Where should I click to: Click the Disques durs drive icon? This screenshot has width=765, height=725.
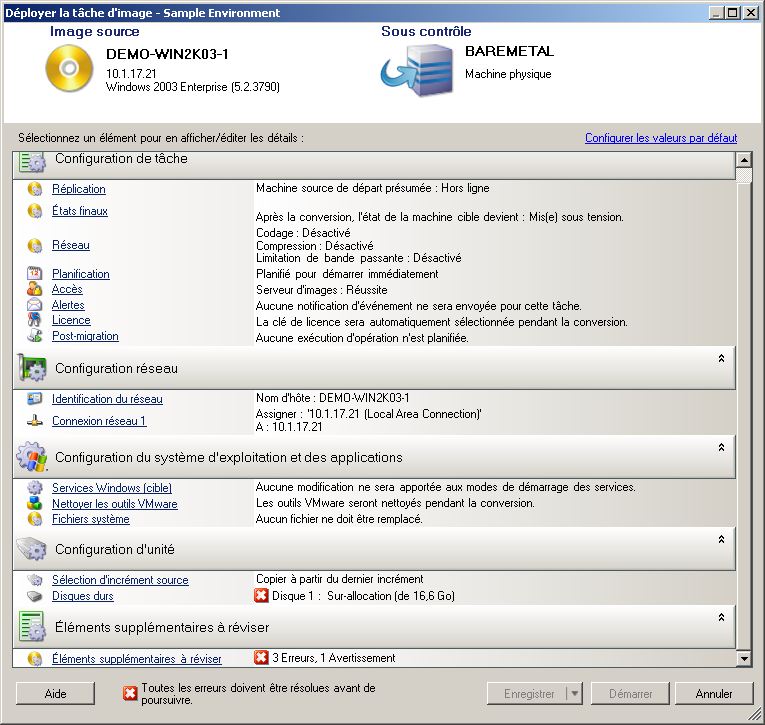pyautogui.click(x=34, y=596)
